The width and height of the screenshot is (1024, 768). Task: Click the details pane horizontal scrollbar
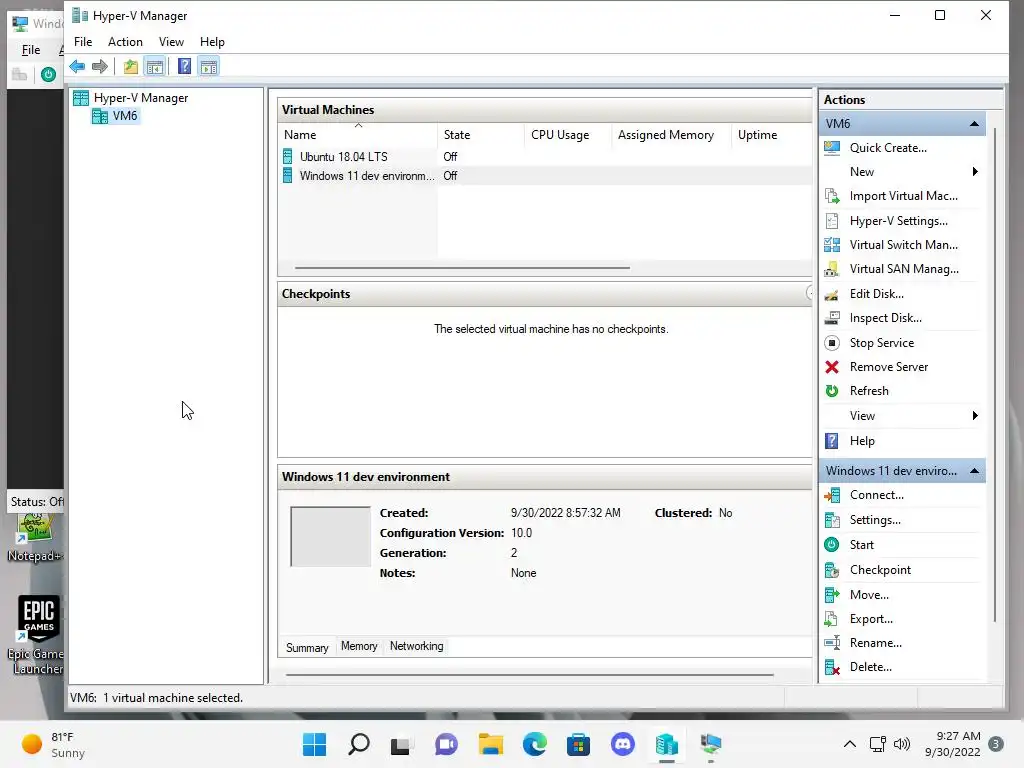530,675
